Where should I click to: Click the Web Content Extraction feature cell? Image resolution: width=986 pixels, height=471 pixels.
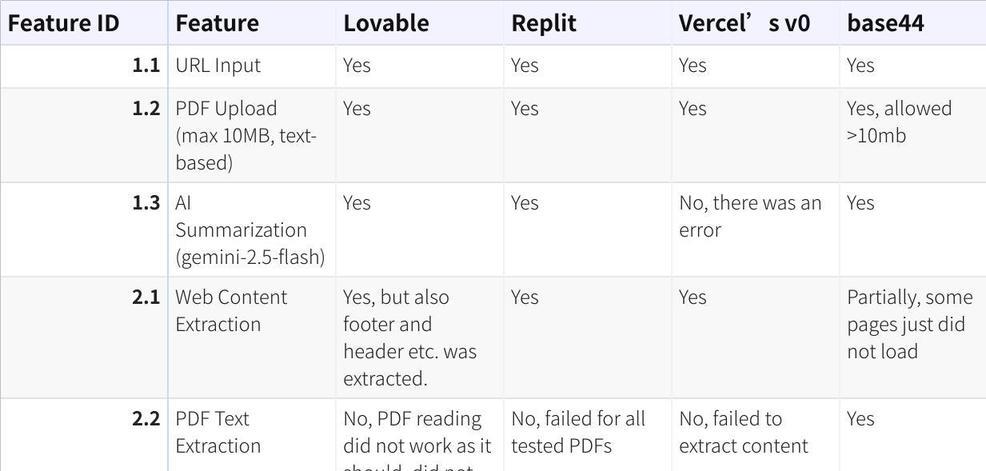coord(231,311)
